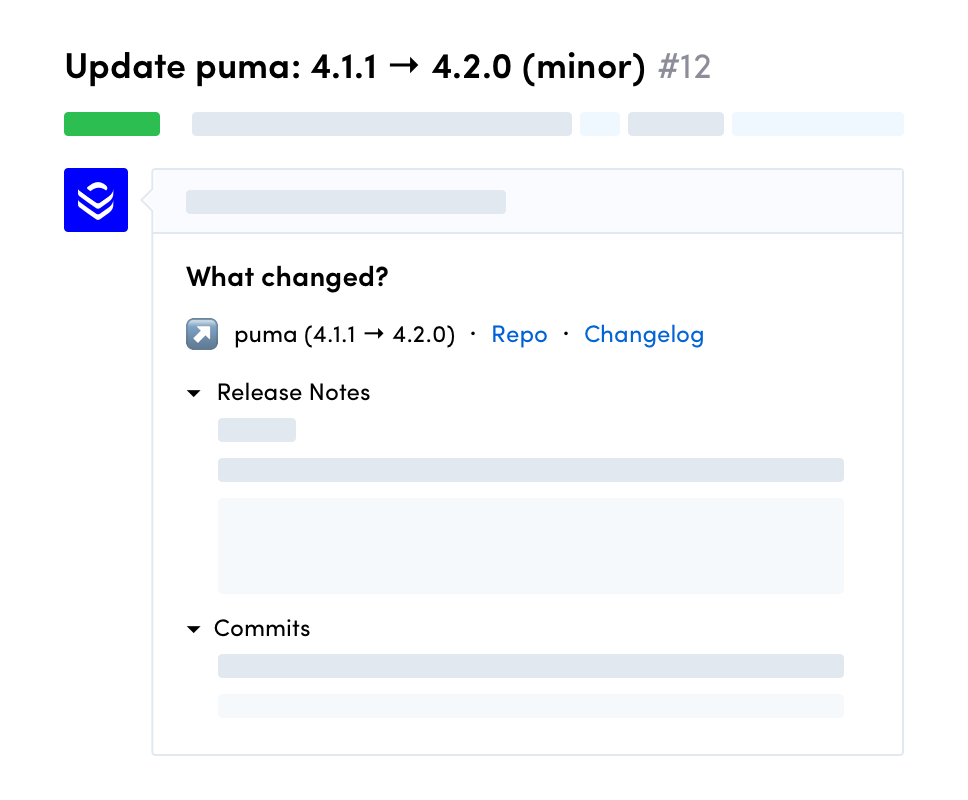Click the long gray bar beside green badge
This screenshot has width=968, height=800.
pyautogui.click(x=381, y=124)
